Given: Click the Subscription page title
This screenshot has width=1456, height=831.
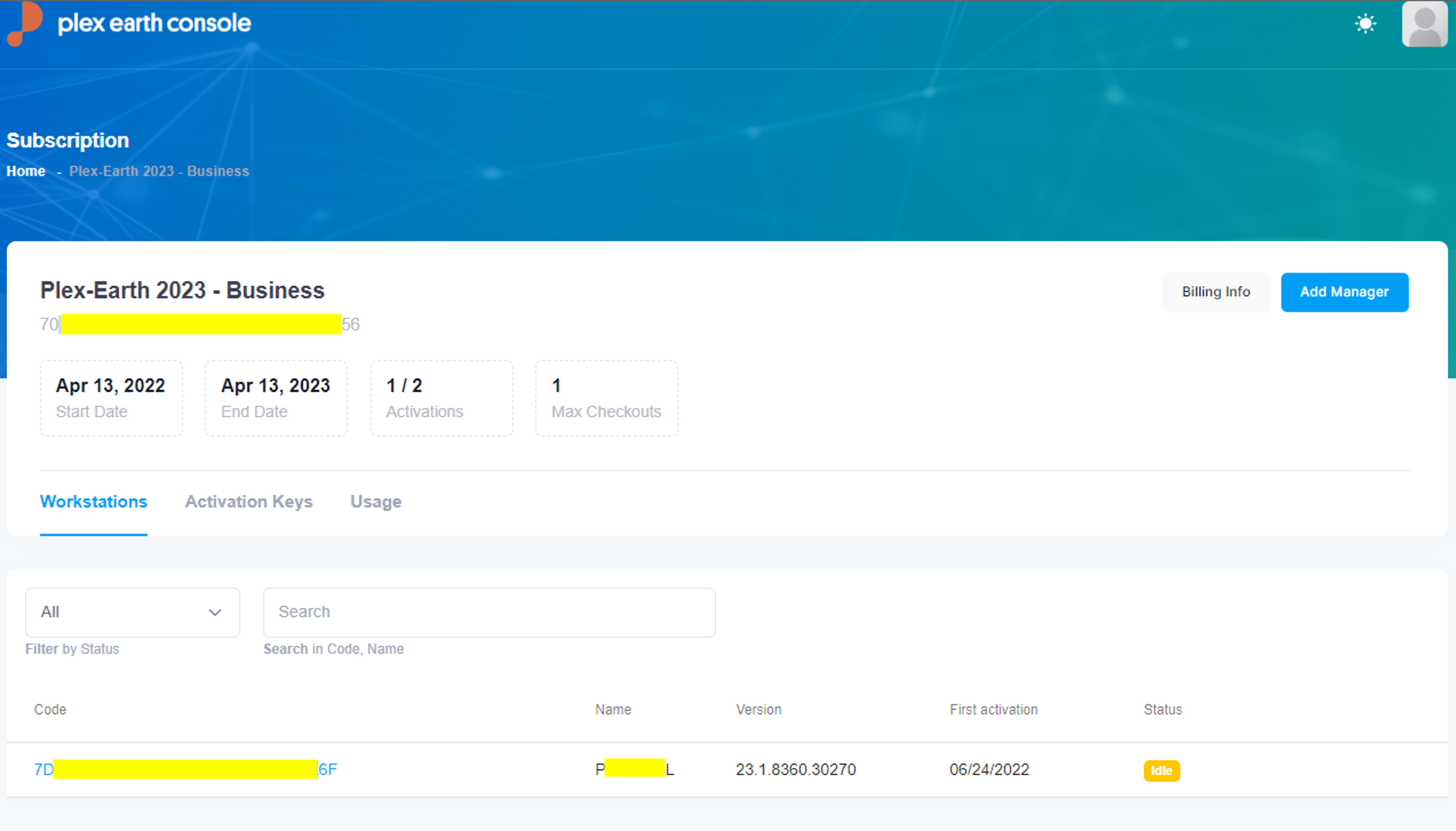Looking at the screenshot, I should click(68, 140).
